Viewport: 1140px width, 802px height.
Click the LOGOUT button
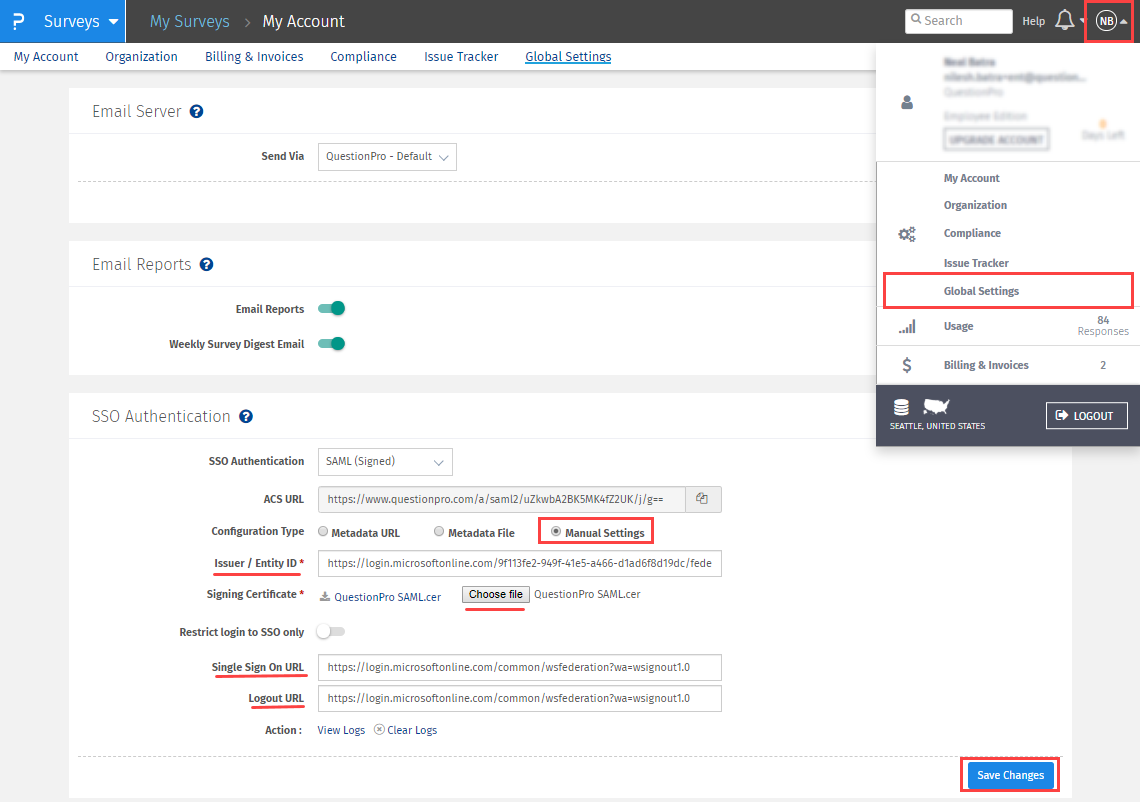click(1086, 416)
